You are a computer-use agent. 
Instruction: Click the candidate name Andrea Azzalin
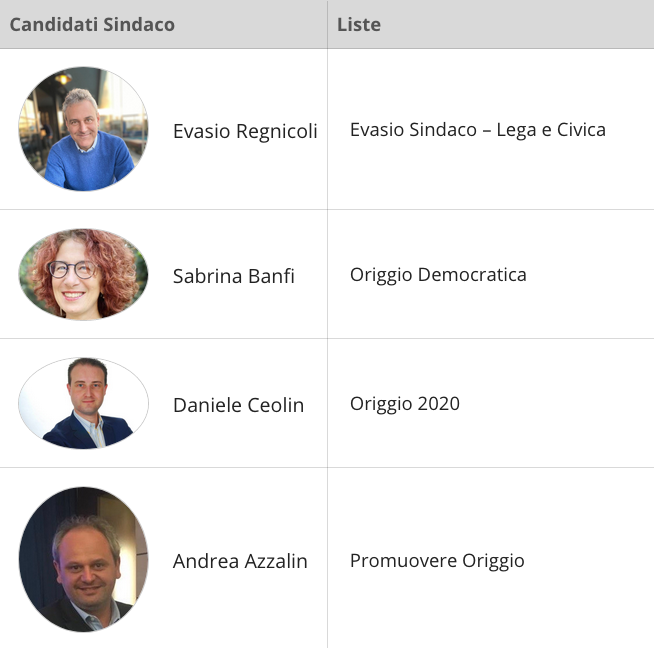click(x=240, y=561)
